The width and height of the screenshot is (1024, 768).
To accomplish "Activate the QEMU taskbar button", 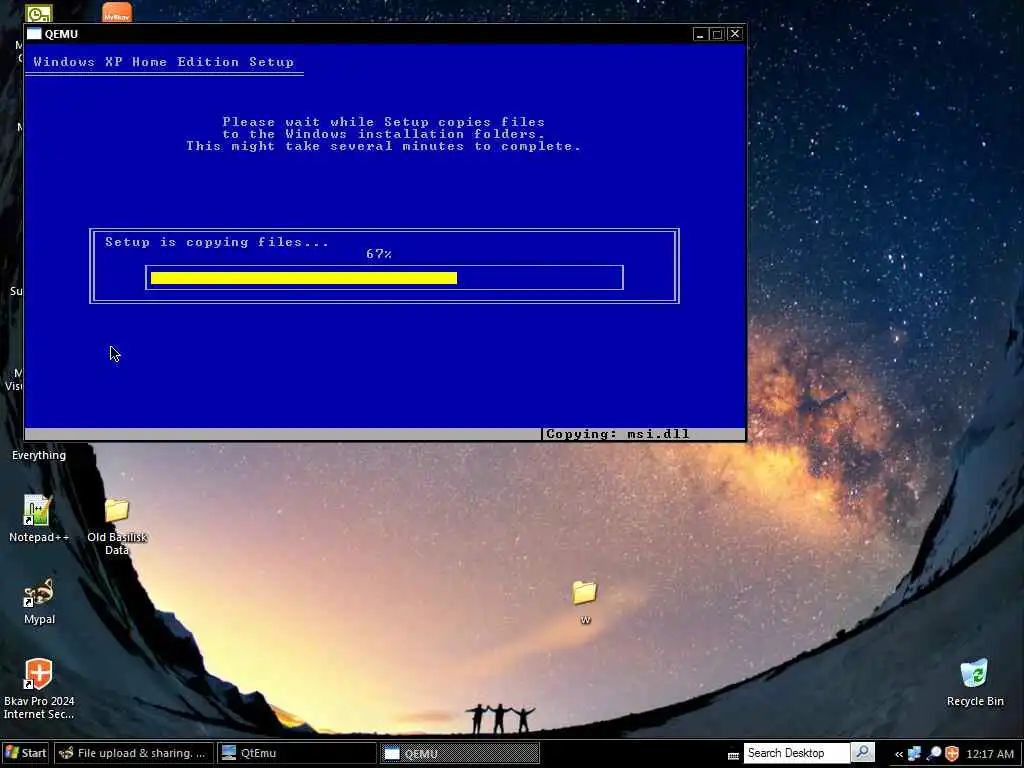I will 460,753.
